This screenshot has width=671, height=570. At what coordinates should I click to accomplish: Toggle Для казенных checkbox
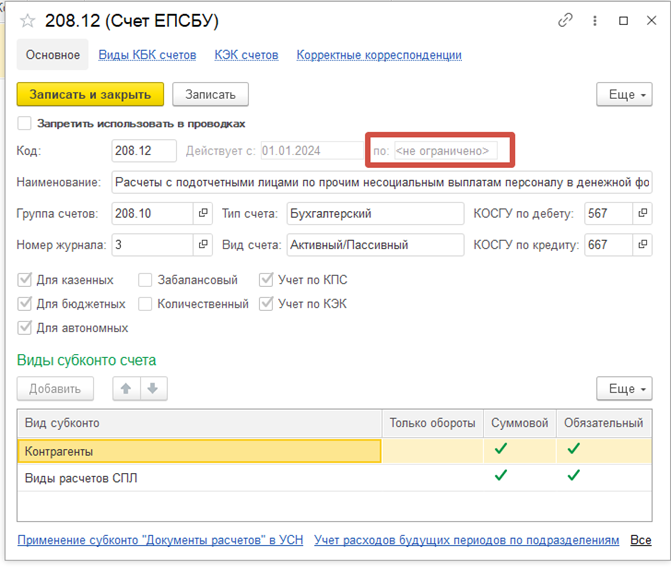point(24,280)
